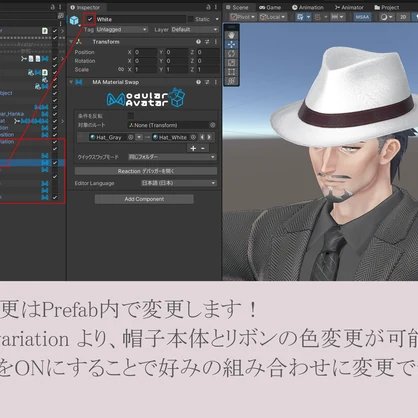Open the Tag Untagged dropdown

click(x=122, y=29)
